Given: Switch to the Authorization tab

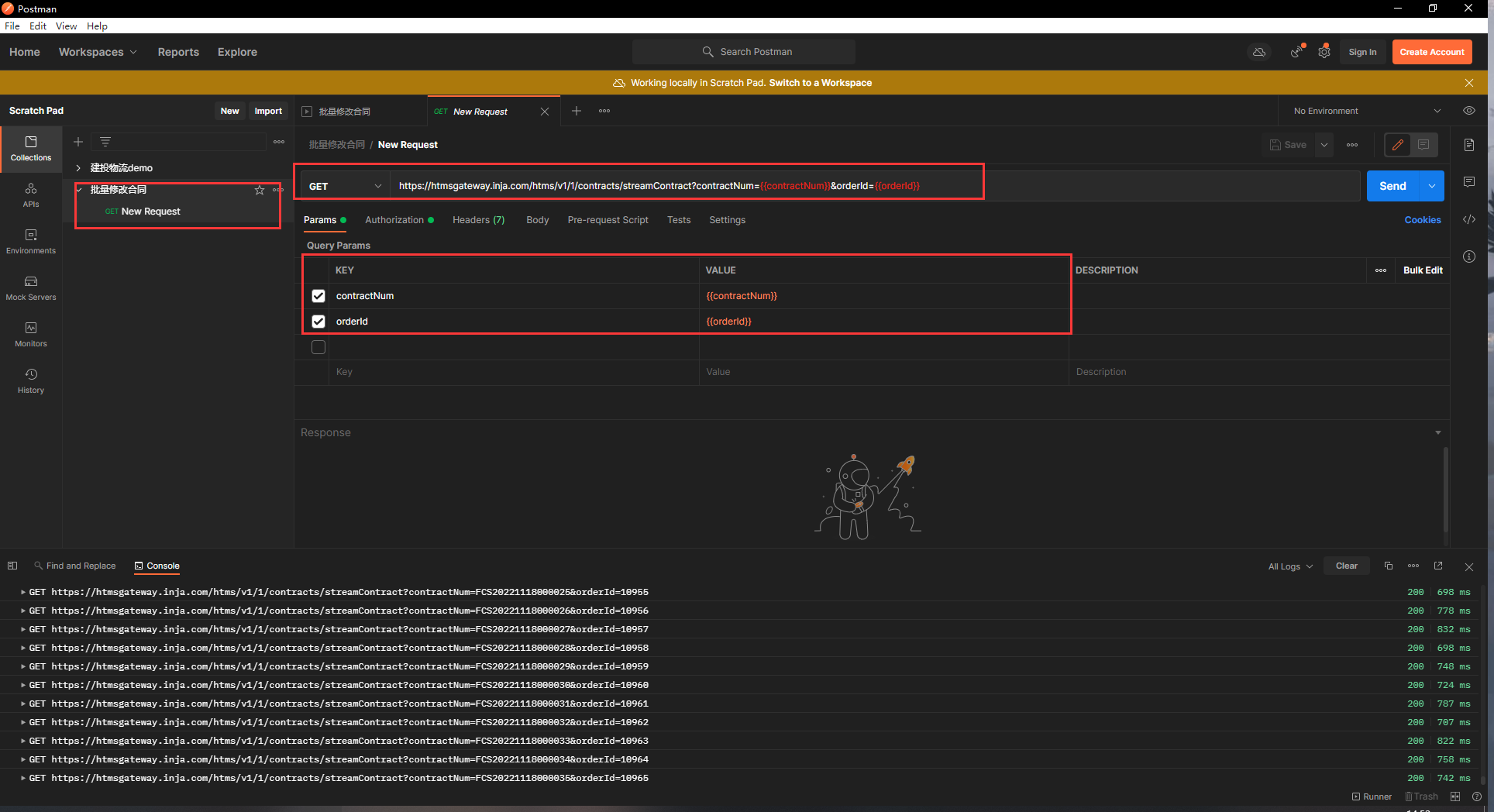Looking at the screenshot, I should click(399, 220).
